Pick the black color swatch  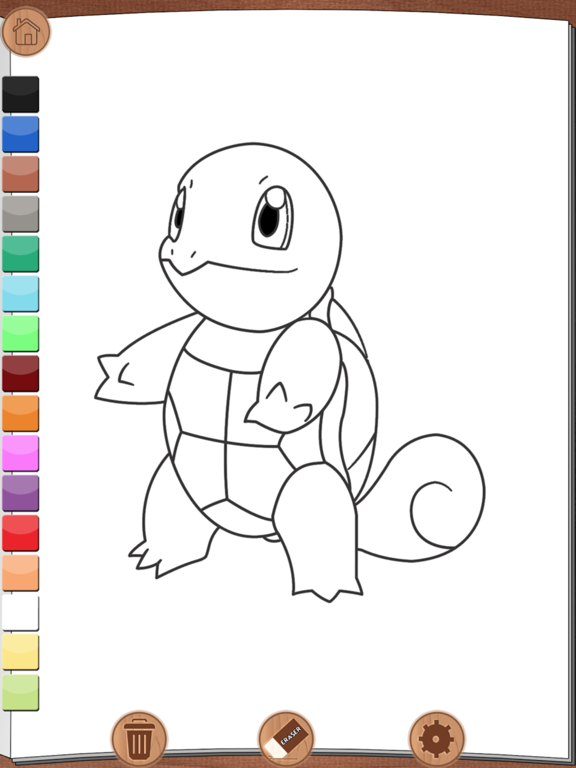(x=21, y=95)
